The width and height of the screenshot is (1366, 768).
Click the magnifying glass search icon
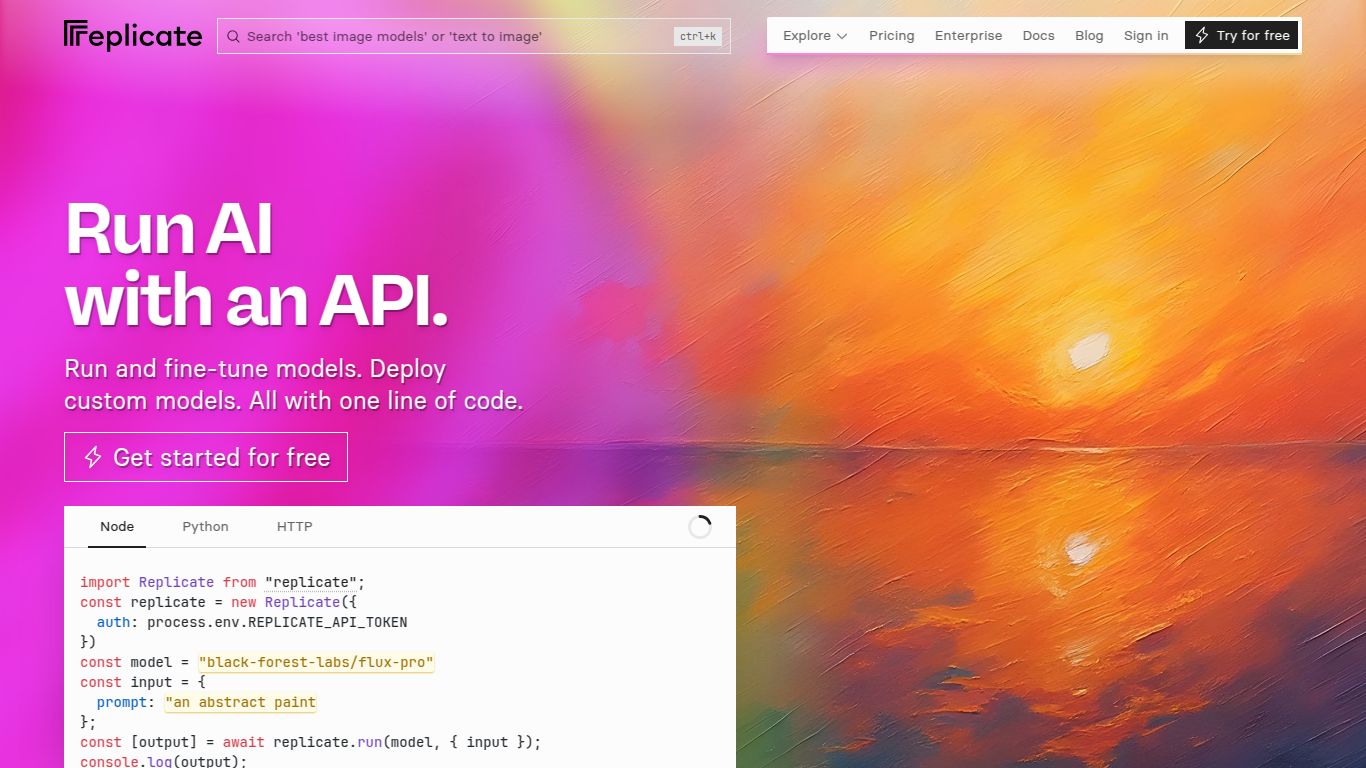233,37
